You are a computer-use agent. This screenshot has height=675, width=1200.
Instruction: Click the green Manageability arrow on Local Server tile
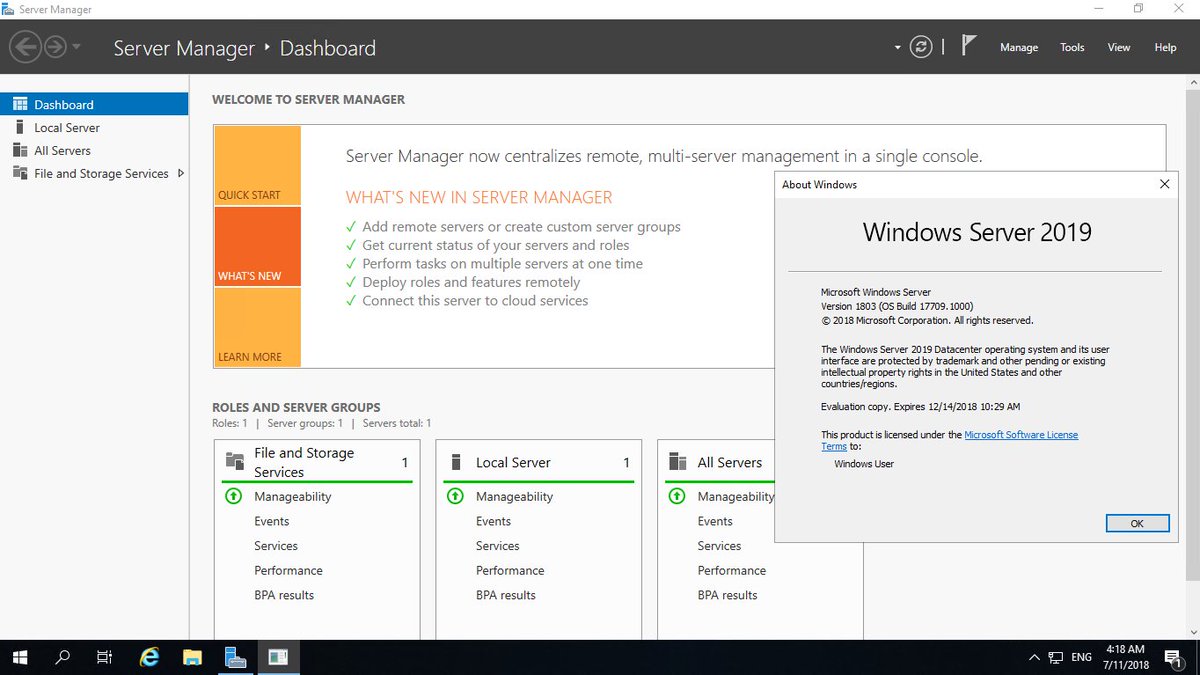(455, 496)
